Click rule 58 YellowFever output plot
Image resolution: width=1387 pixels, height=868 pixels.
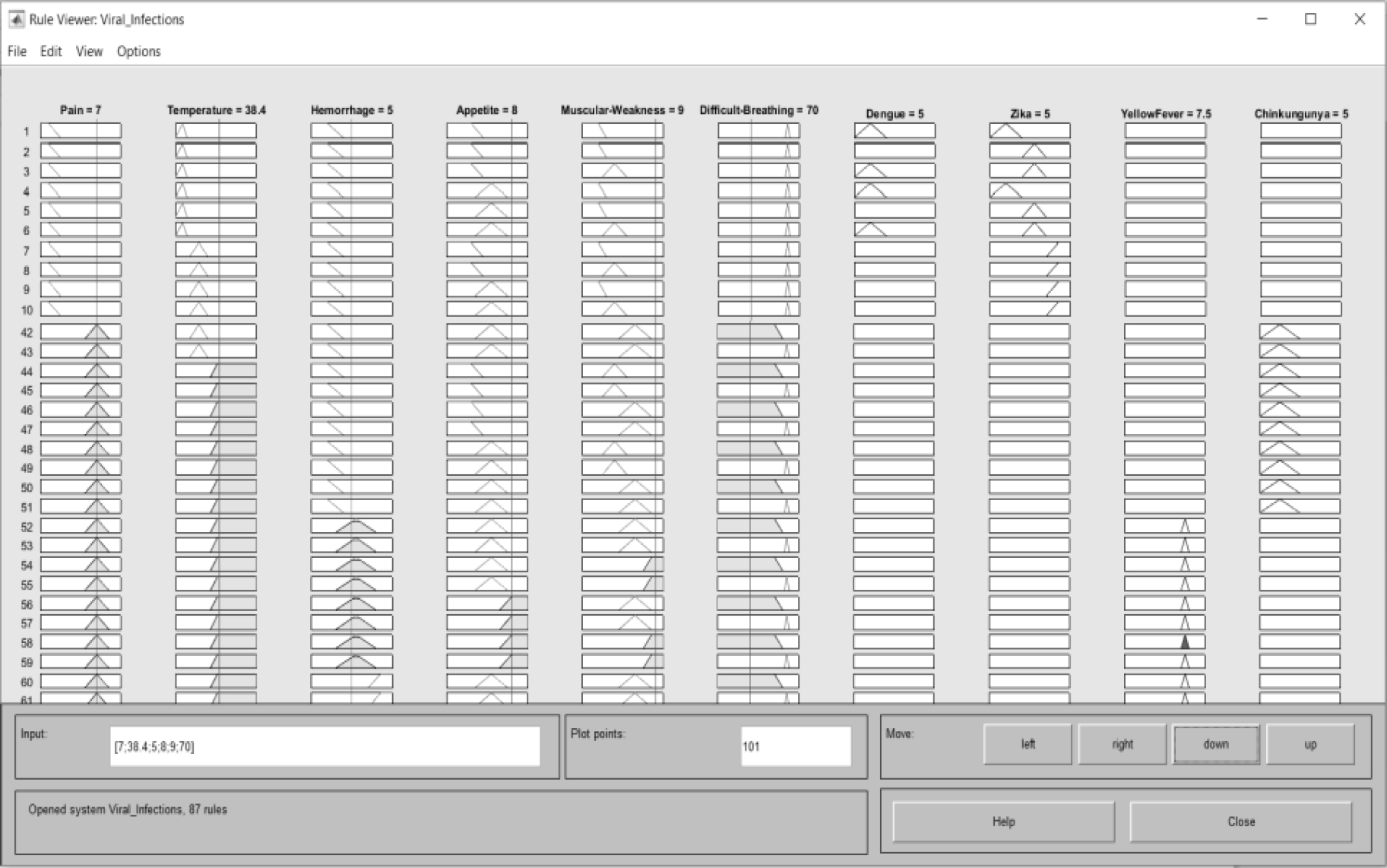click(1164, 642)
